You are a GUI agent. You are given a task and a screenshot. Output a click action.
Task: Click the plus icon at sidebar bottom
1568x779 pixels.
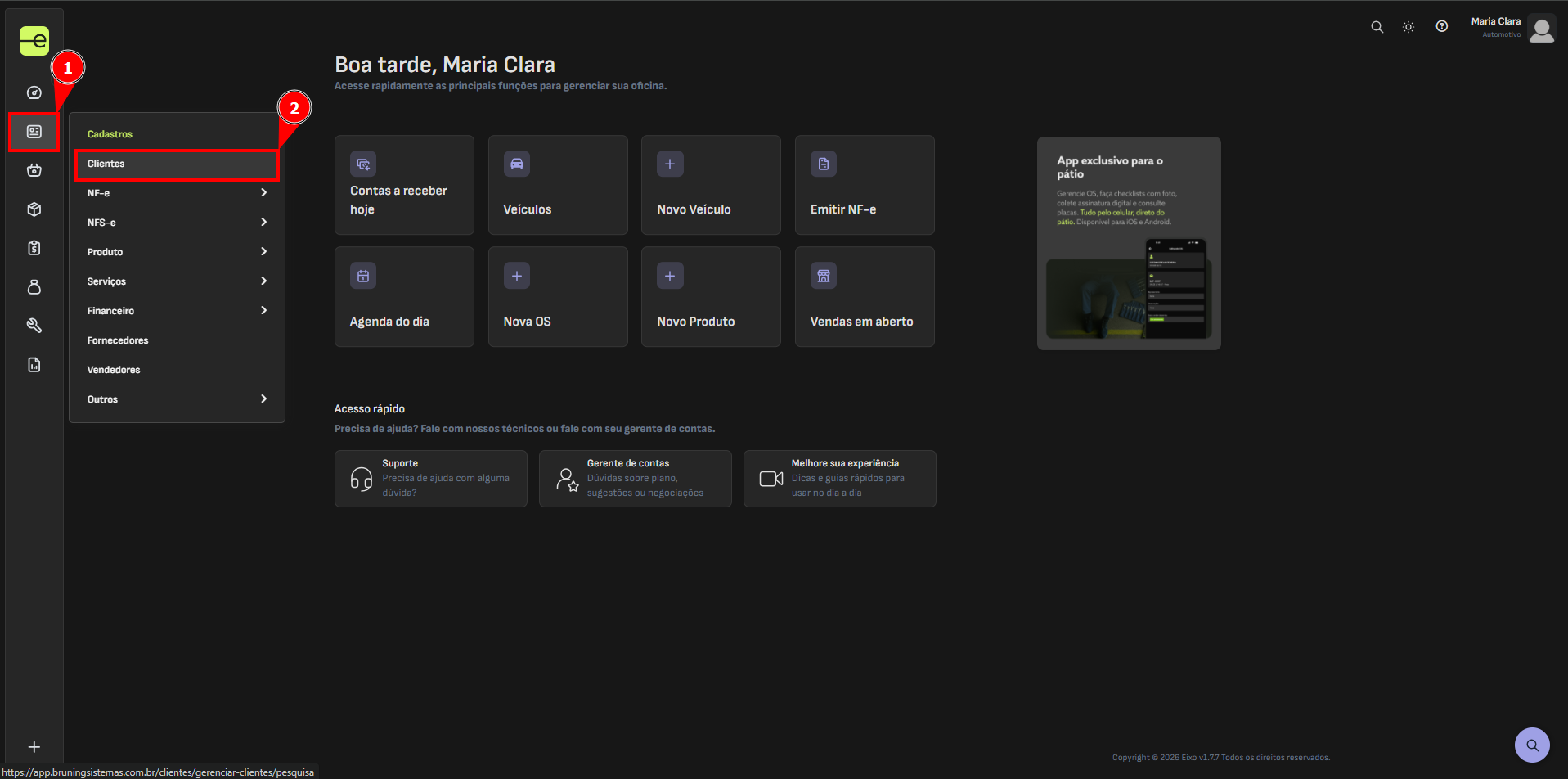[x=34, y=746]
